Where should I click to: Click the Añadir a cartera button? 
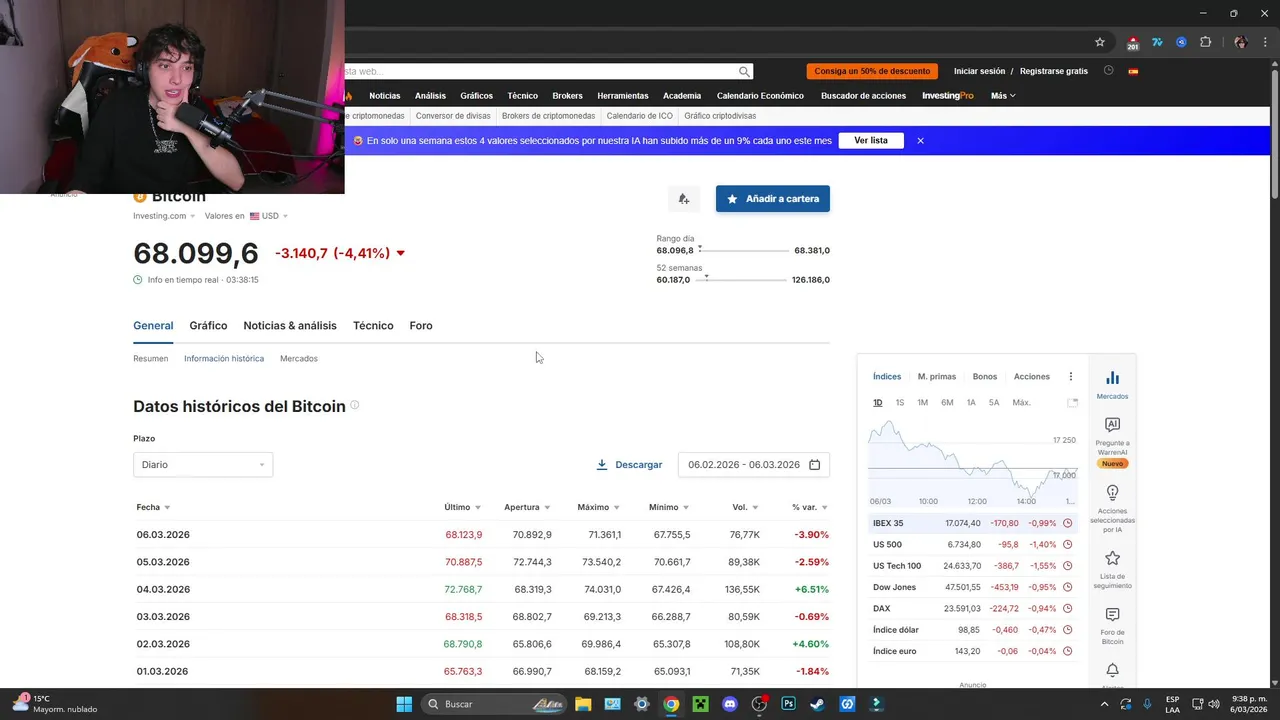click(773, 198)
